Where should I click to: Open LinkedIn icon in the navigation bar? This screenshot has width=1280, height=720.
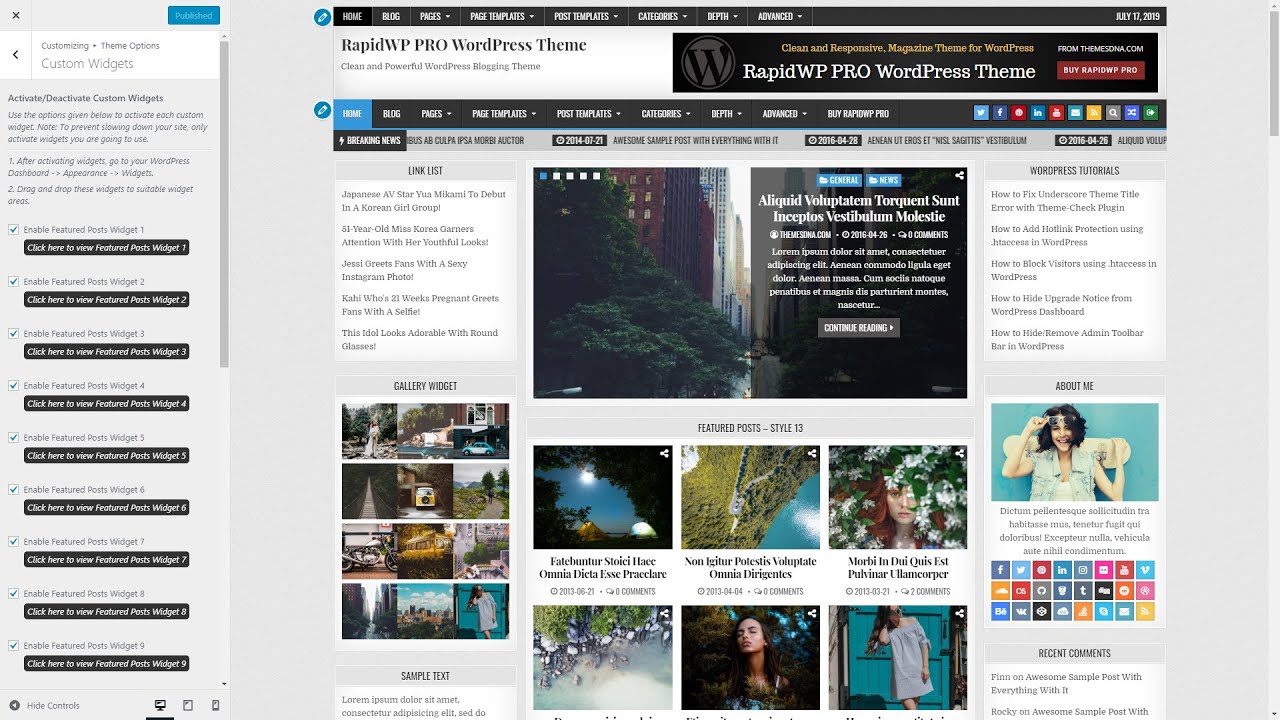point(1037,113)
